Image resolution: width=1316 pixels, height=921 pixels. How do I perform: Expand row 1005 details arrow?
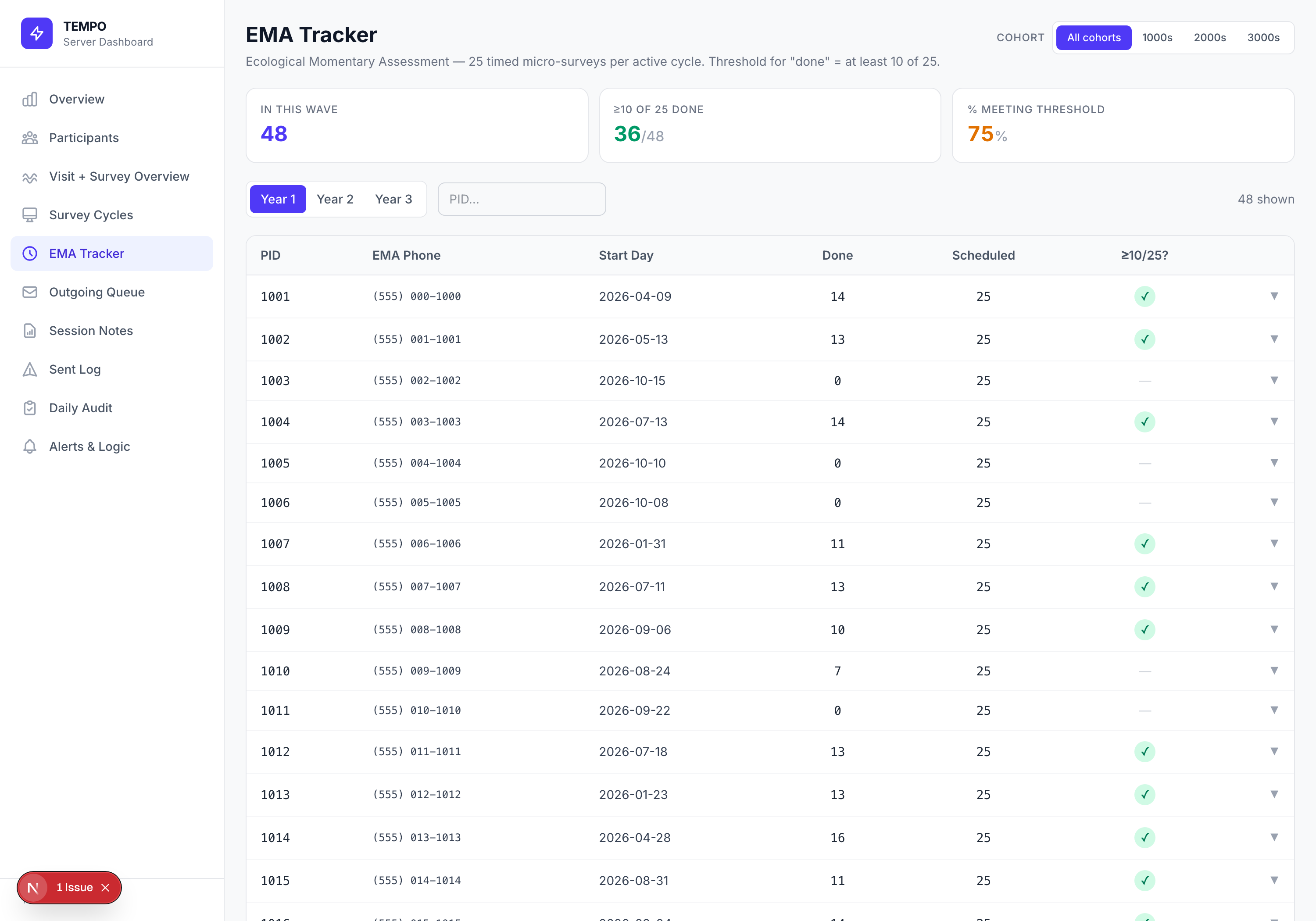point(1273,463)
